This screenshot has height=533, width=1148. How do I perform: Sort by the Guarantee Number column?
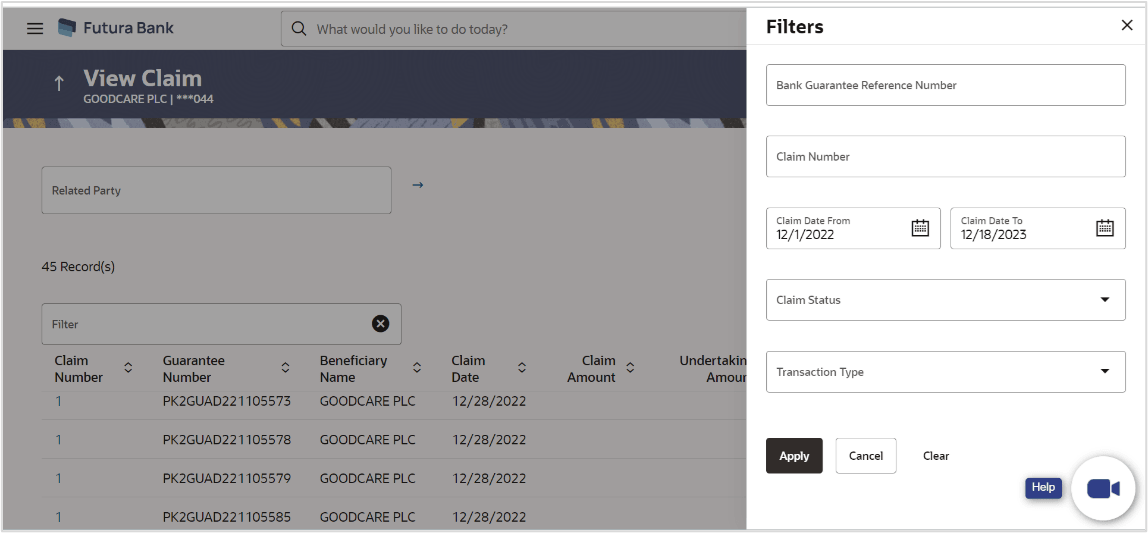[285, 368]
